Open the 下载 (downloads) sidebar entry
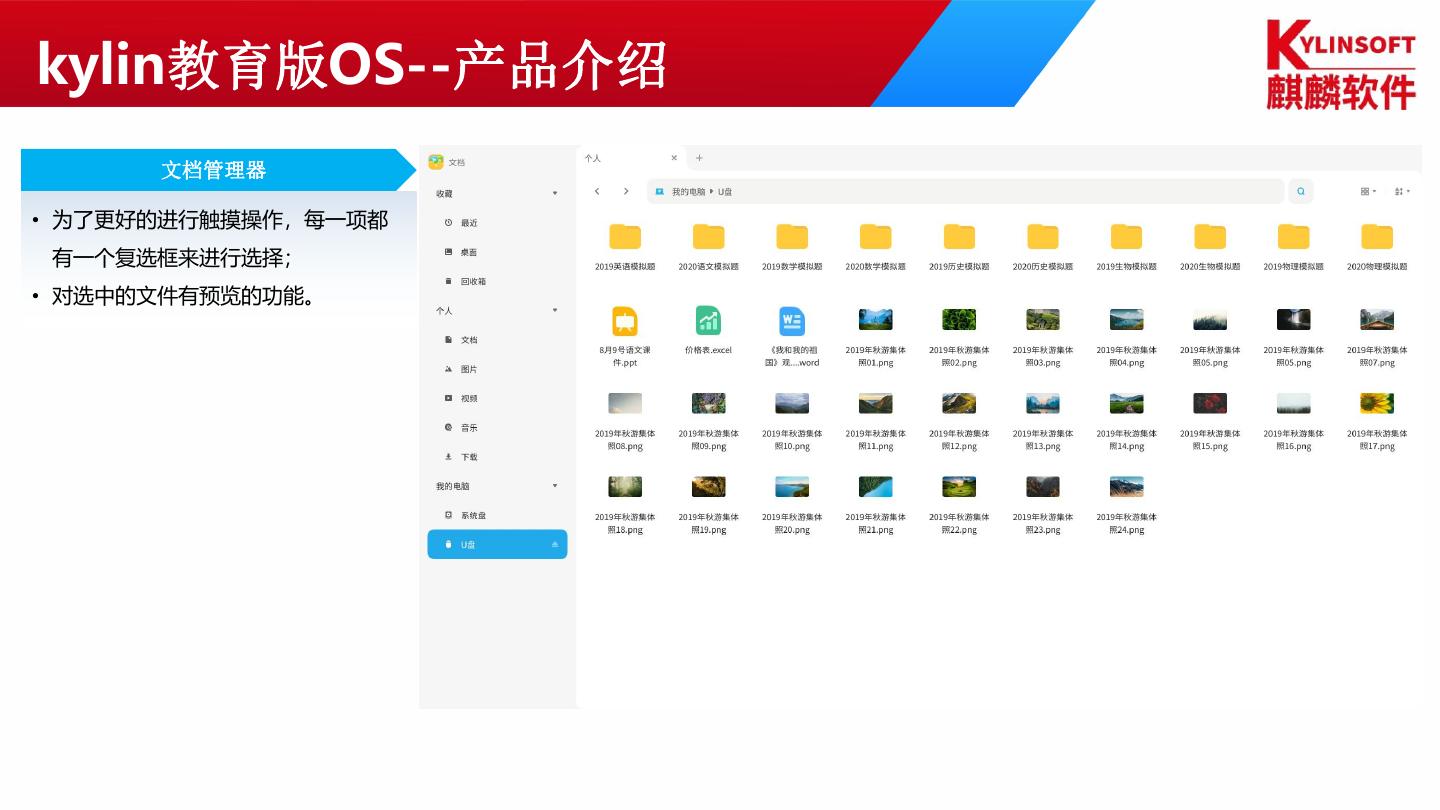Image resolution: width=1440 pixels, height=810 pixels. [x=470, y=457]
